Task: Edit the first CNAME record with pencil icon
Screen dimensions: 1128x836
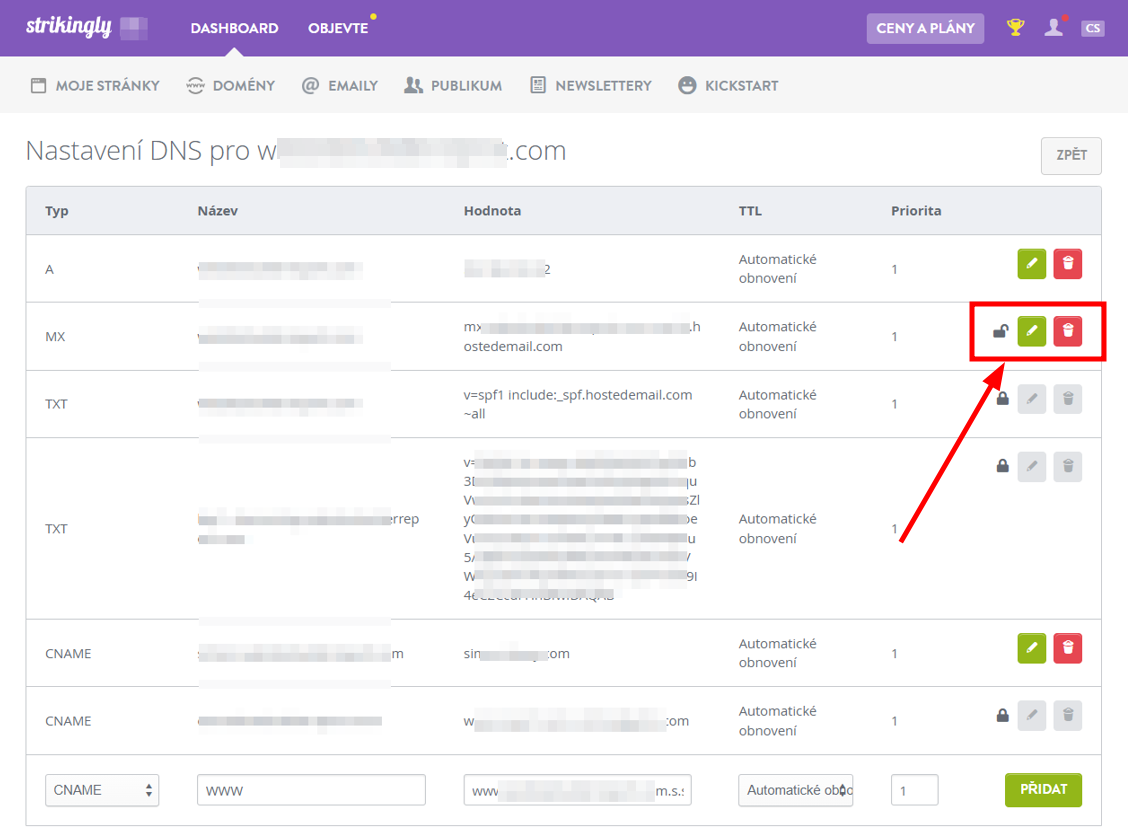Action: click(1032, 648)
